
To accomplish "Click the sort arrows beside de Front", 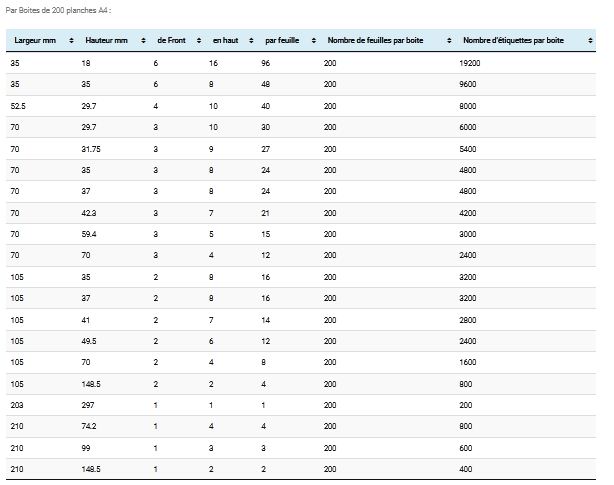I will pyautogui.click(x=198, y=40).
